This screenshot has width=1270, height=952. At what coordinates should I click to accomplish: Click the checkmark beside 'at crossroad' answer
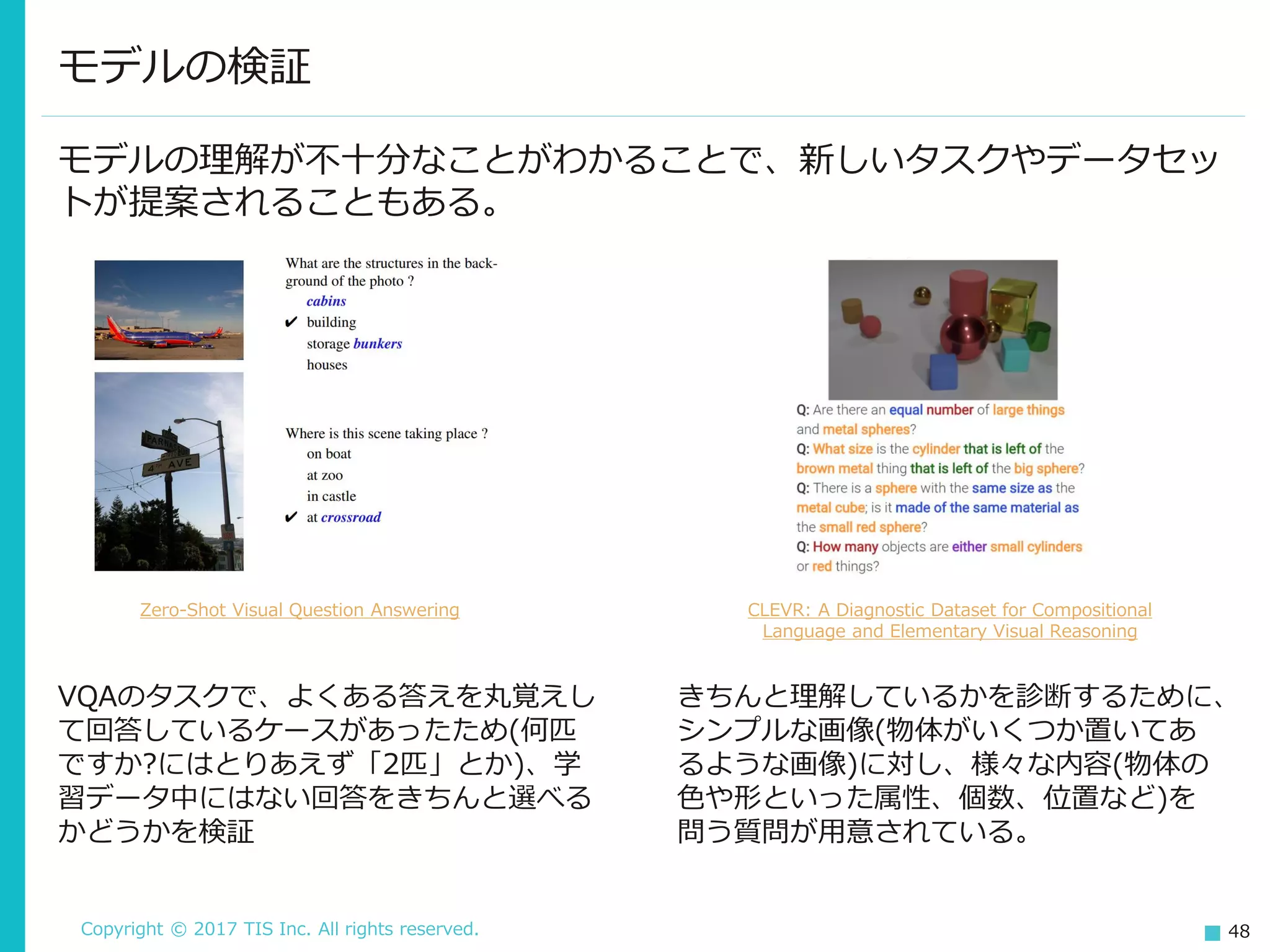click(x=291, y=518)
